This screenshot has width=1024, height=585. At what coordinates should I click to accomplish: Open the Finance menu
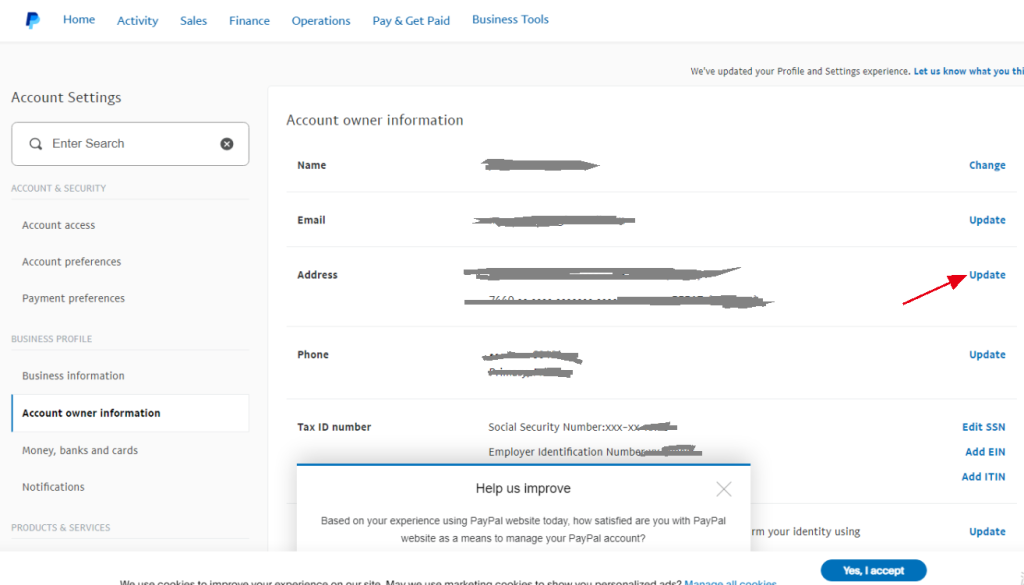(249, 21)
